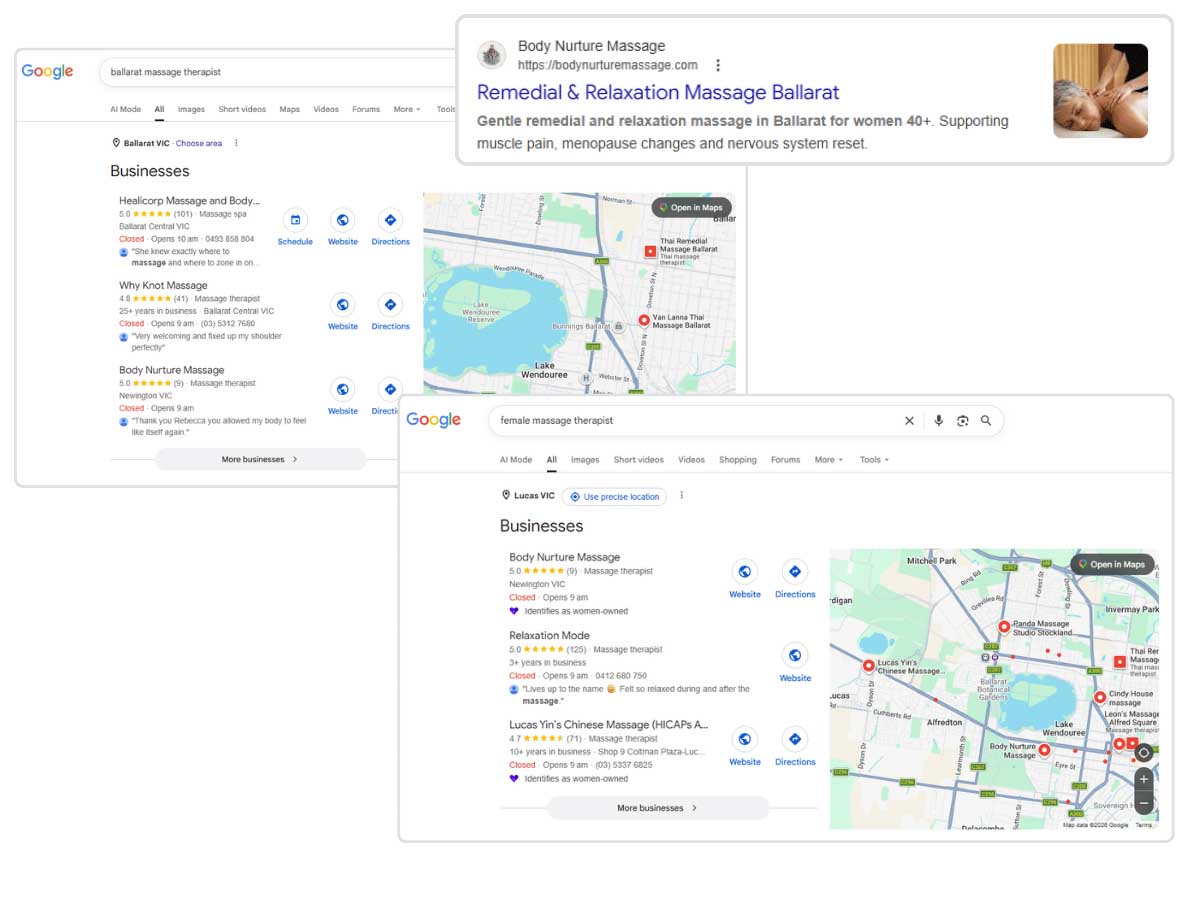Click Google logo in ballarat search window
Image resolution: width=1200 pixels, height=900 pixels.
(x=48, y=72)
